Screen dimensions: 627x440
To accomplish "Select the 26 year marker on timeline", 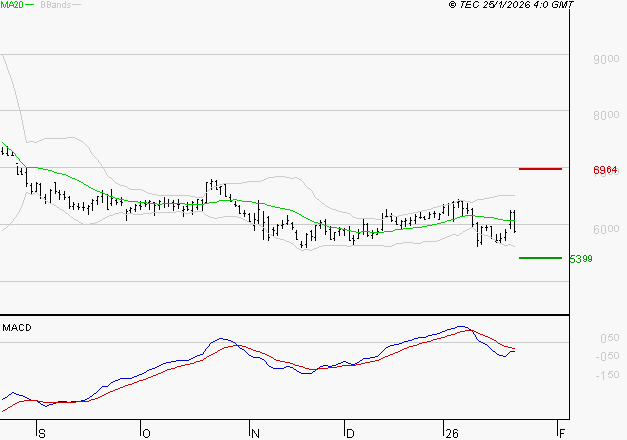I will click(x=451, y=433).
